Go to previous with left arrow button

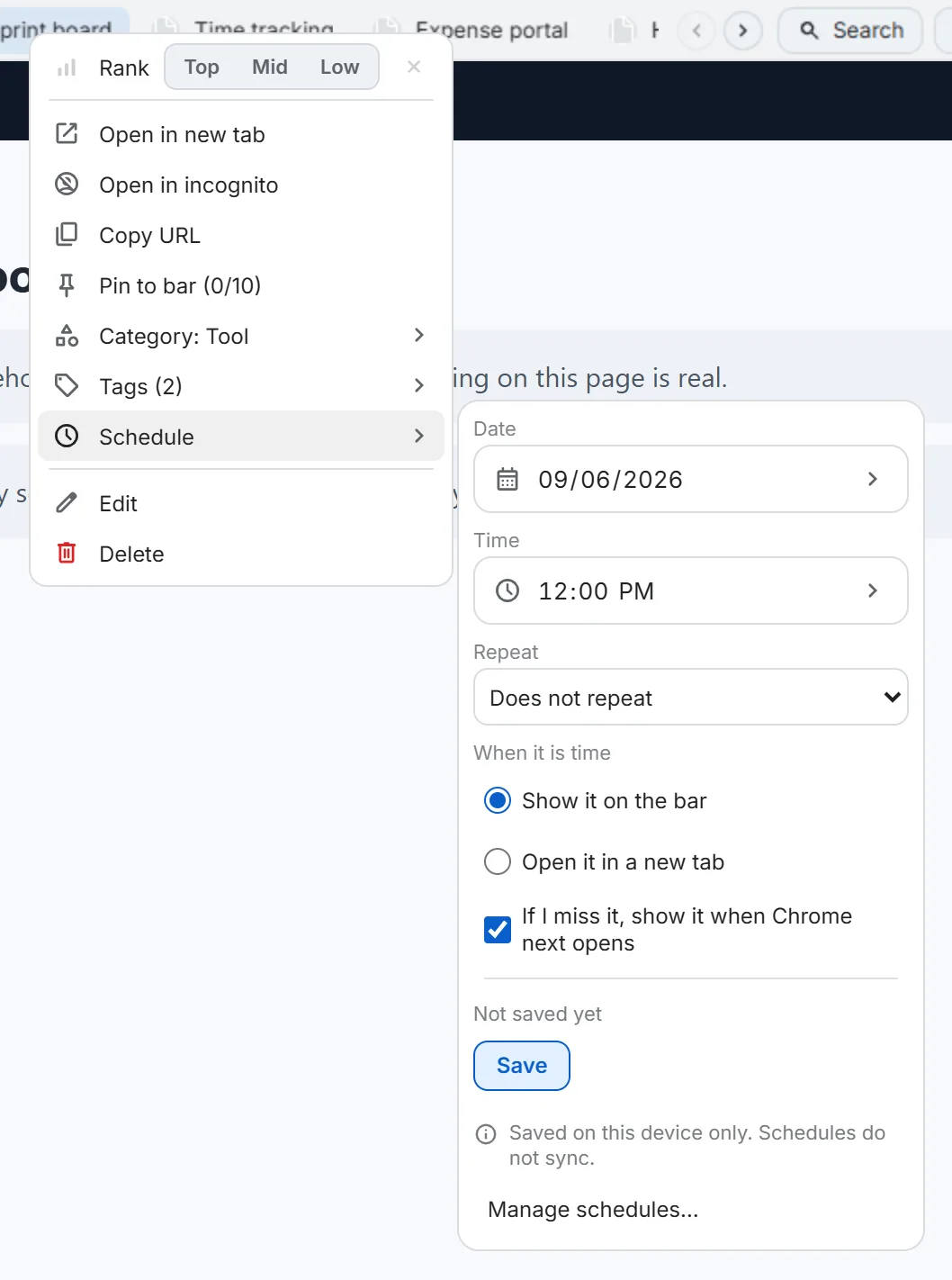click(x=696, y=31)
